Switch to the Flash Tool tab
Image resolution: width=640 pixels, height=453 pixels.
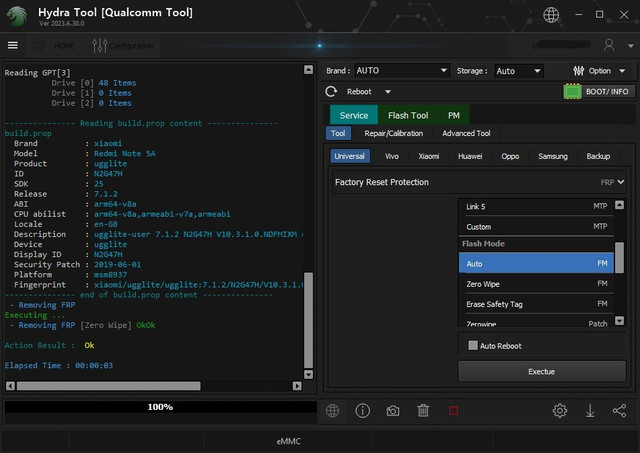tap(408, 115)
